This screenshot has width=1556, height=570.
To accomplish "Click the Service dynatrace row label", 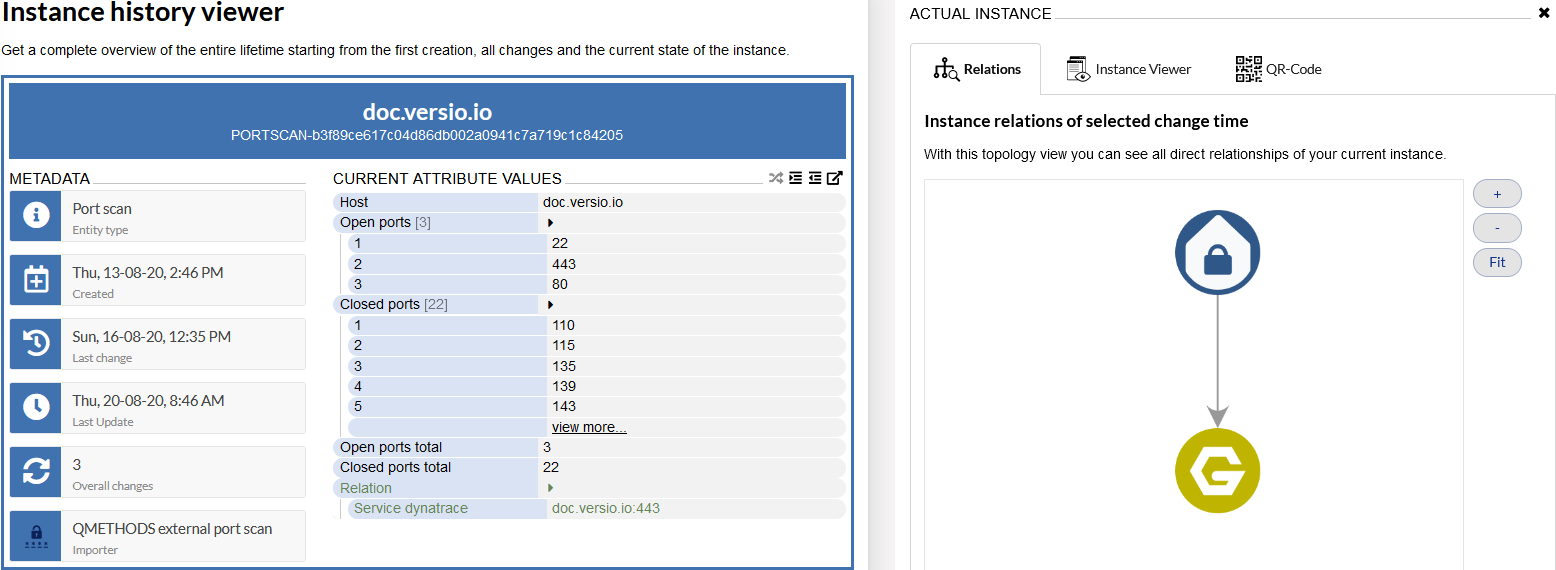I will pos(411,509).
